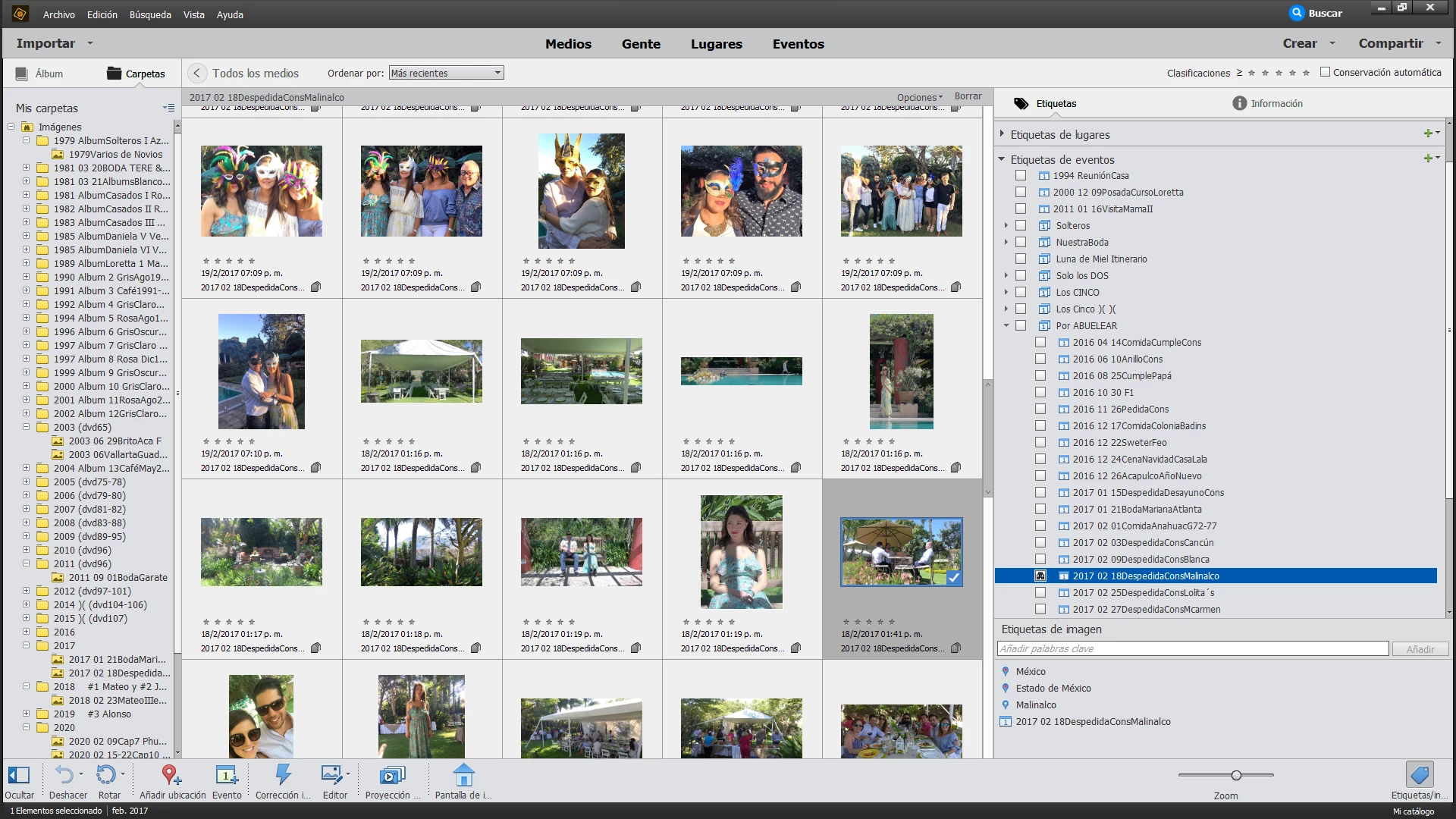Click the Evento calendar icon
The image size is (1456, 819).
coord(226,776)
